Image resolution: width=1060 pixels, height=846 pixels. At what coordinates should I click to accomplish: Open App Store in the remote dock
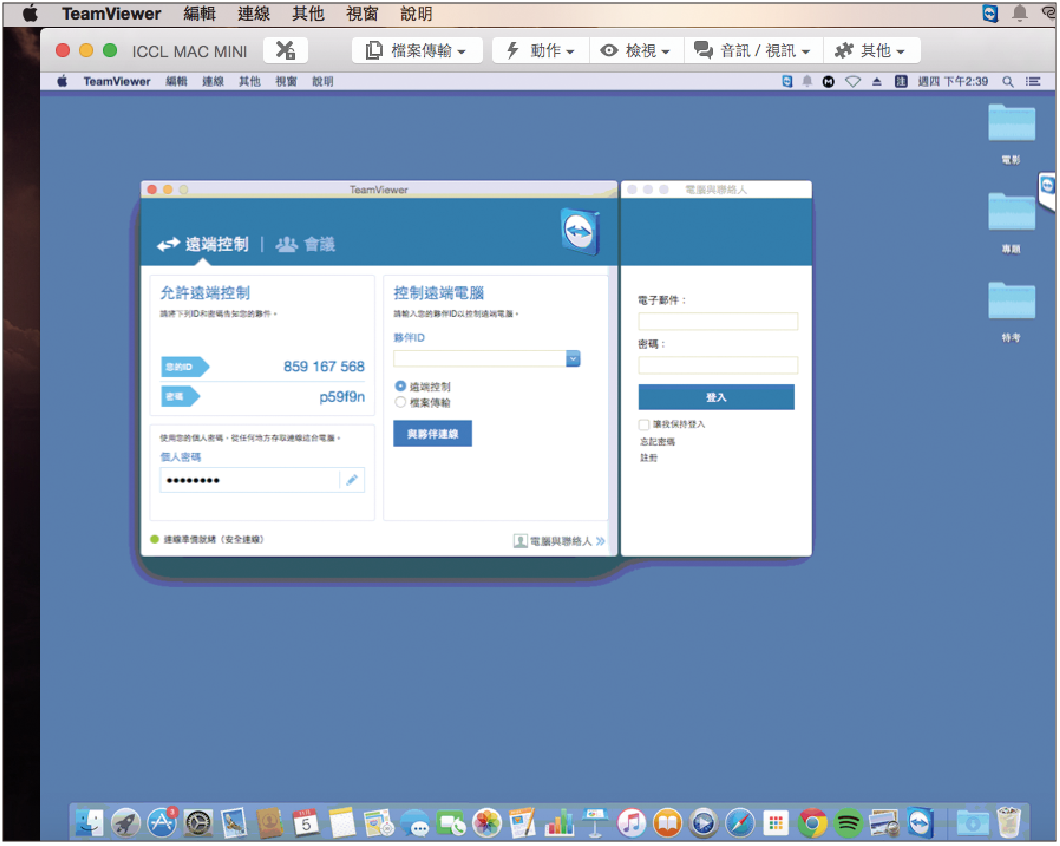coord(162,823)
